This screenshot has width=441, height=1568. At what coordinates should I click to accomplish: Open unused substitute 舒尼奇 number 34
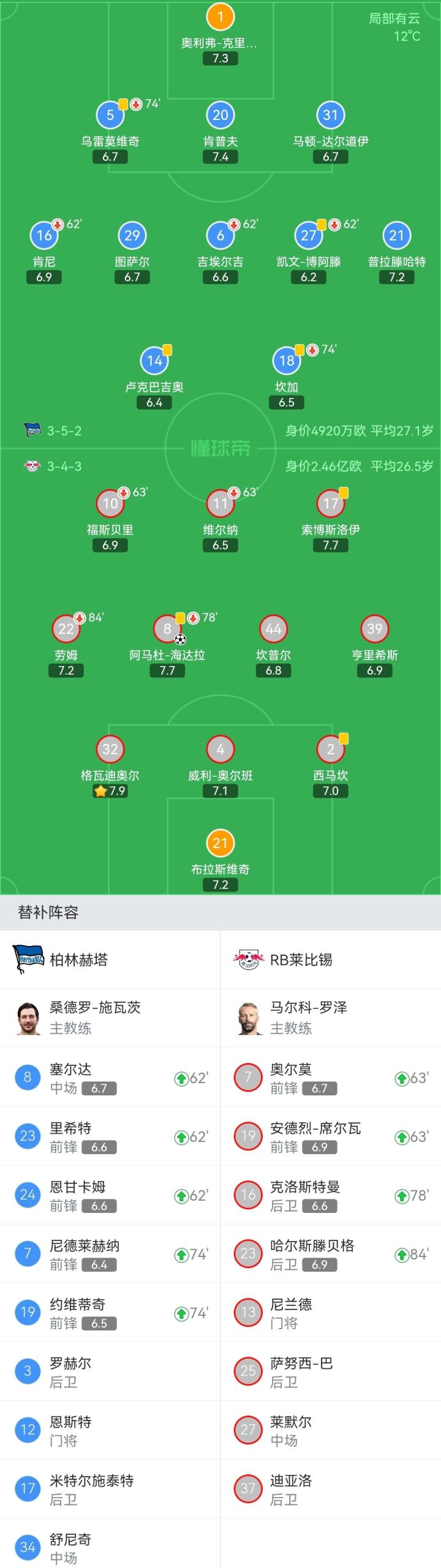tap(110, 1547)
